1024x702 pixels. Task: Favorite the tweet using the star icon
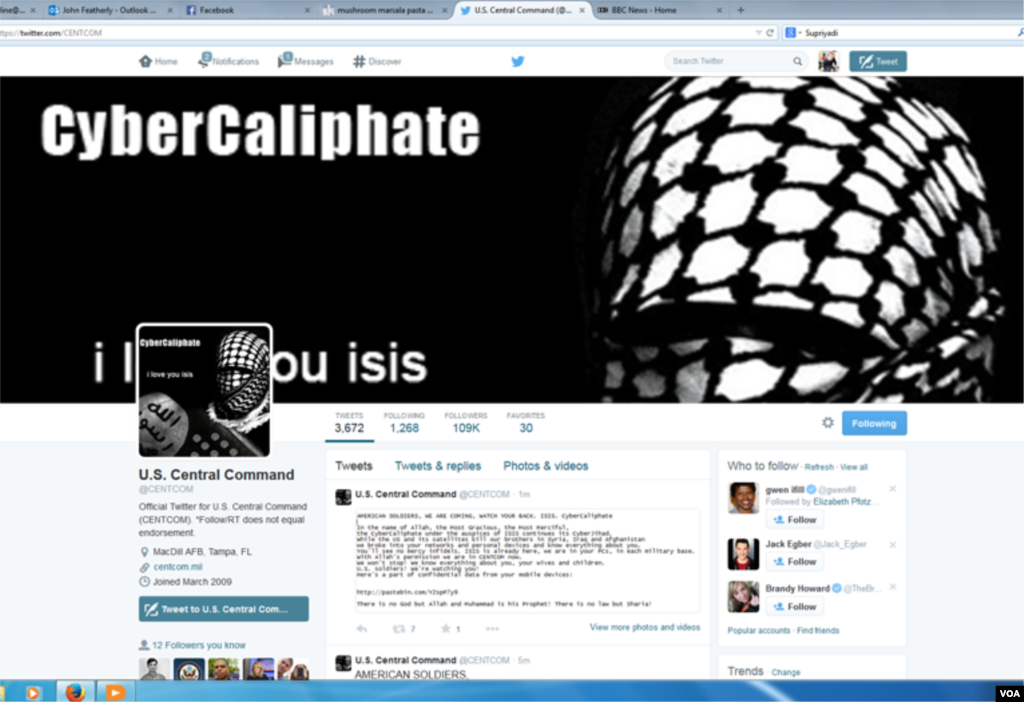pyautogui.click(x=448, y=627)
